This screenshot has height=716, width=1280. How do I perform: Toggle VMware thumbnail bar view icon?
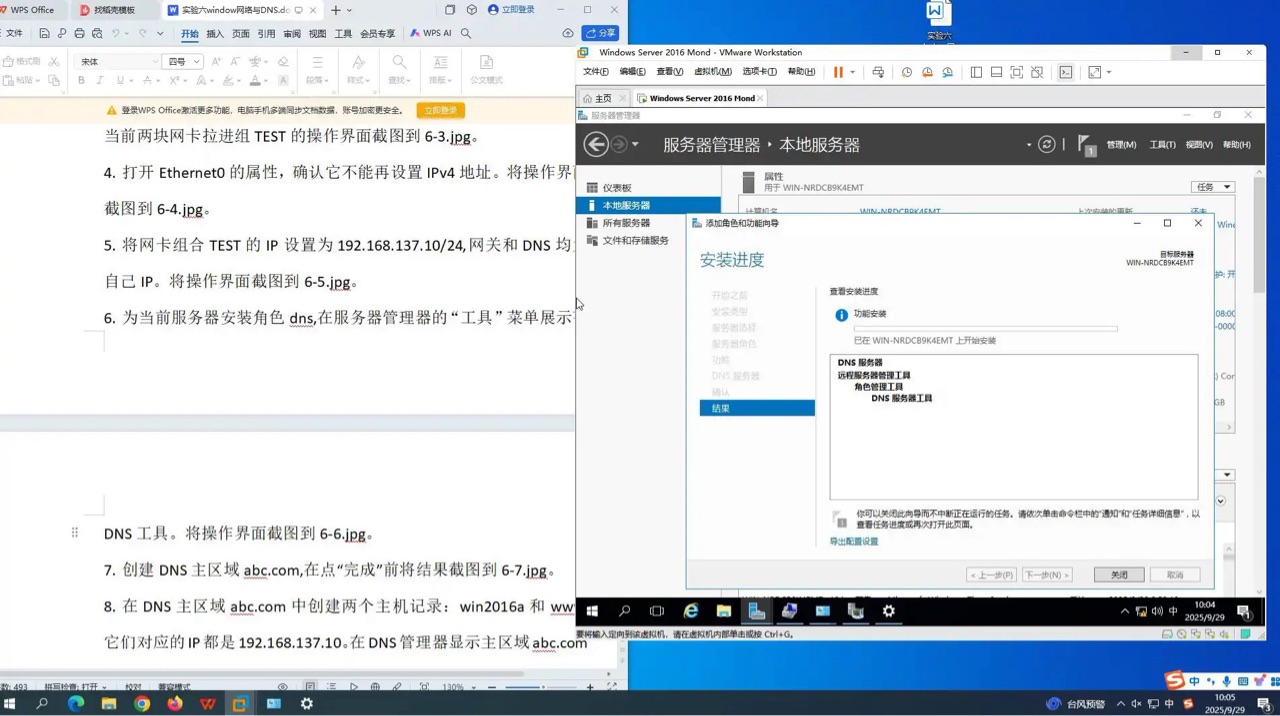click(996, 72)
